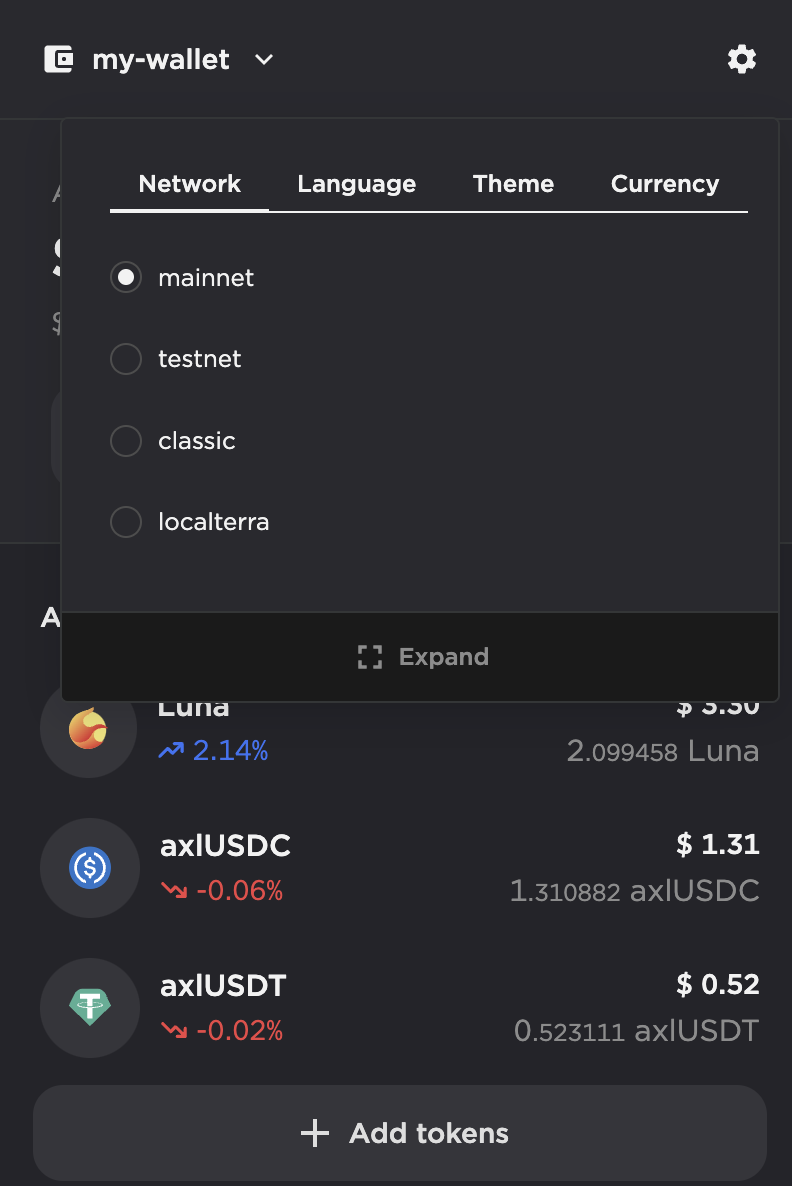Click the Expand brackets icon

[x=370, y=657]
